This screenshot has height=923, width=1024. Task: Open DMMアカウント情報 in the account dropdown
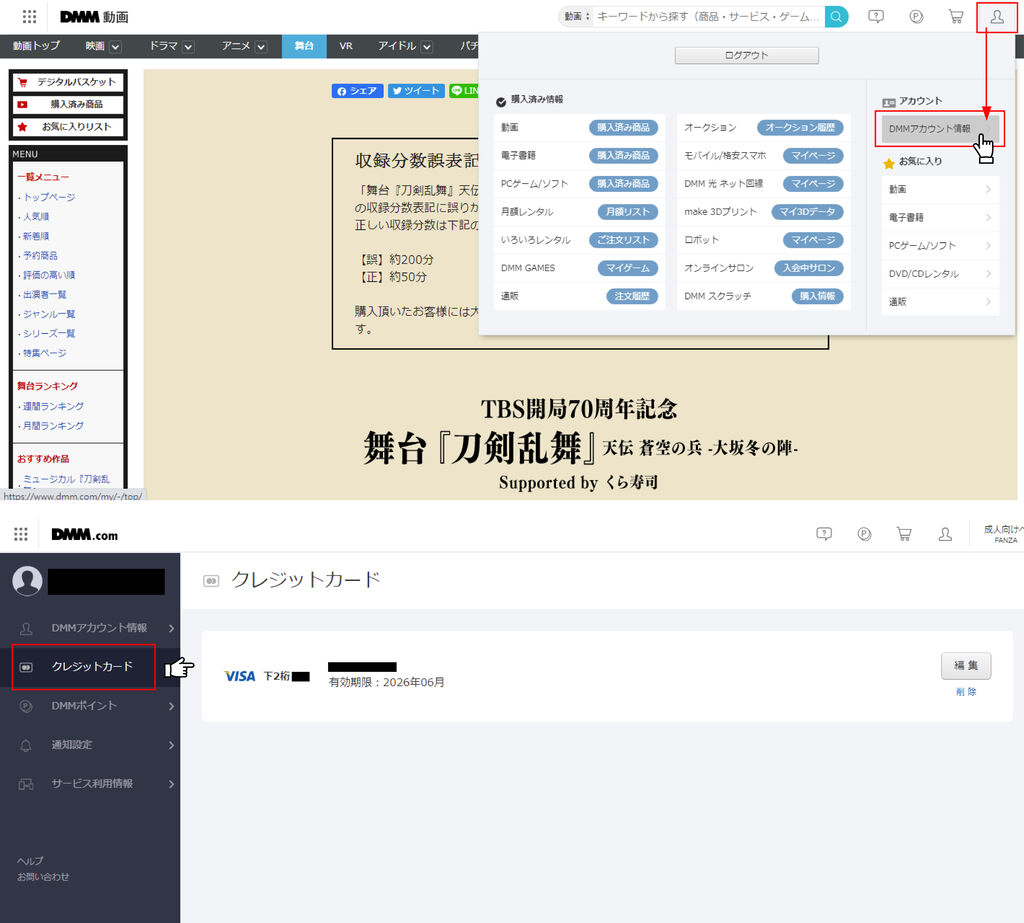click(x=940, y=129)
